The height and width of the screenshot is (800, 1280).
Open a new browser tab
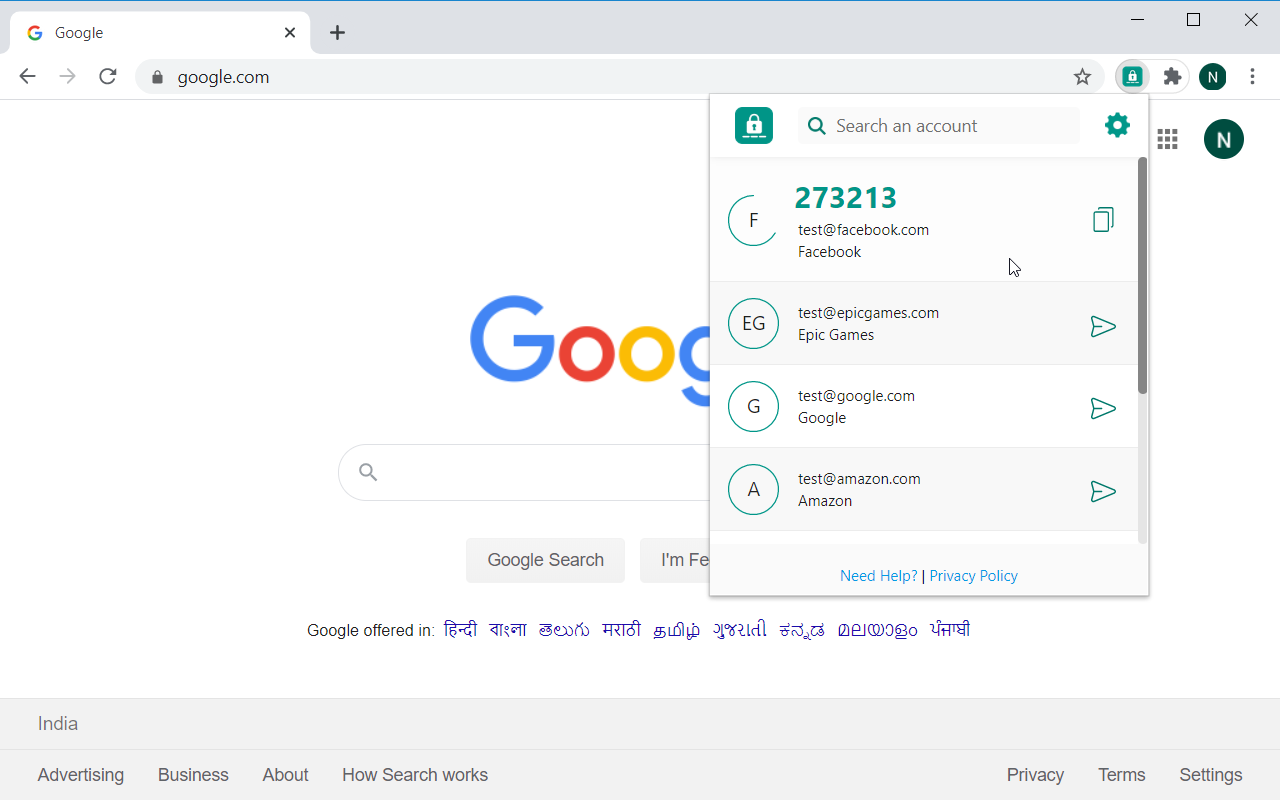[x=337, y=32]
